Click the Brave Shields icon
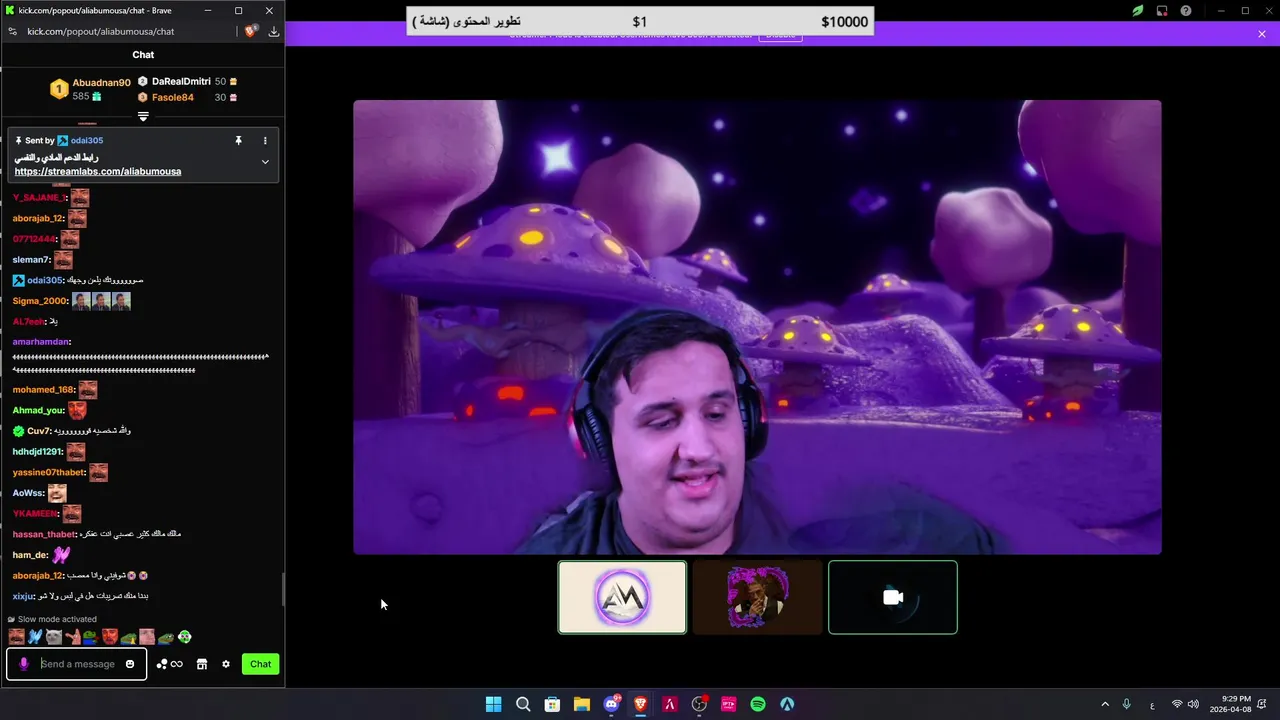Viewport: 1280px width, 720px height. (x=250, y=31)
